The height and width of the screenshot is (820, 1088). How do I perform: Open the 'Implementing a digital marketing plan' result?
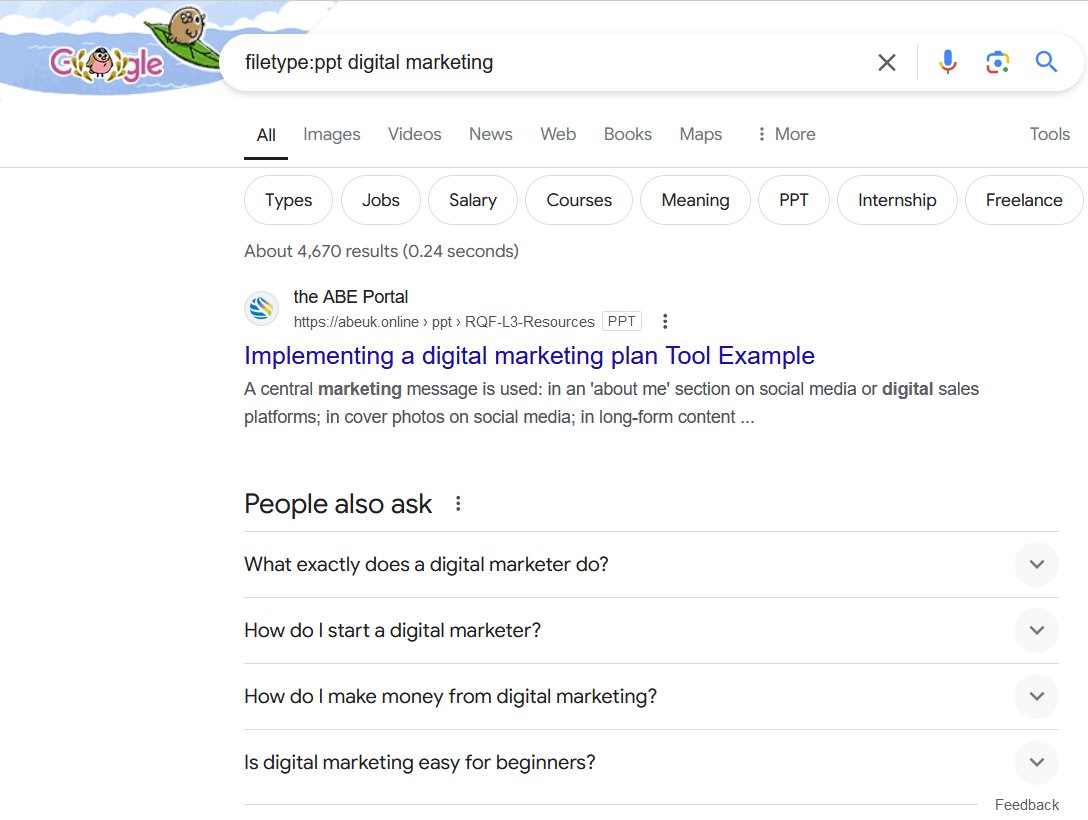(x=529, y=356)
